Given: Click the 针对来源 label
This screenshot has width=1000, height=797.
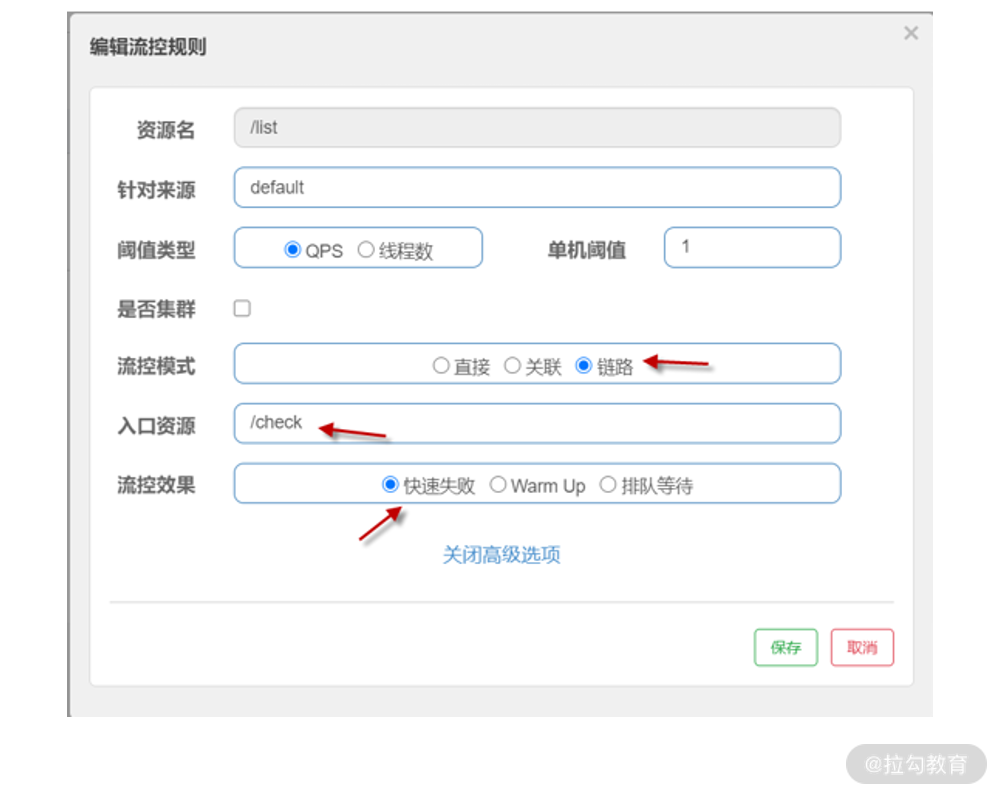Looking at the screenshot, I should point(156,190).
